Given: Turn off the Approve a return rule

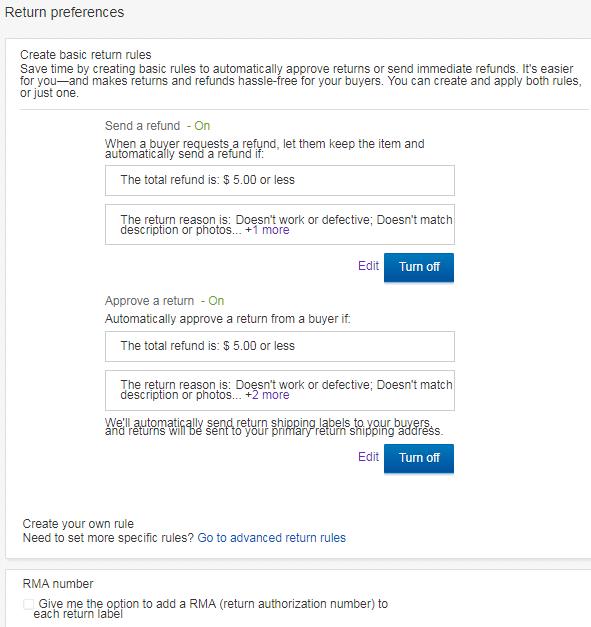Looking at the screenshot, I should click(x=419, y=458).
